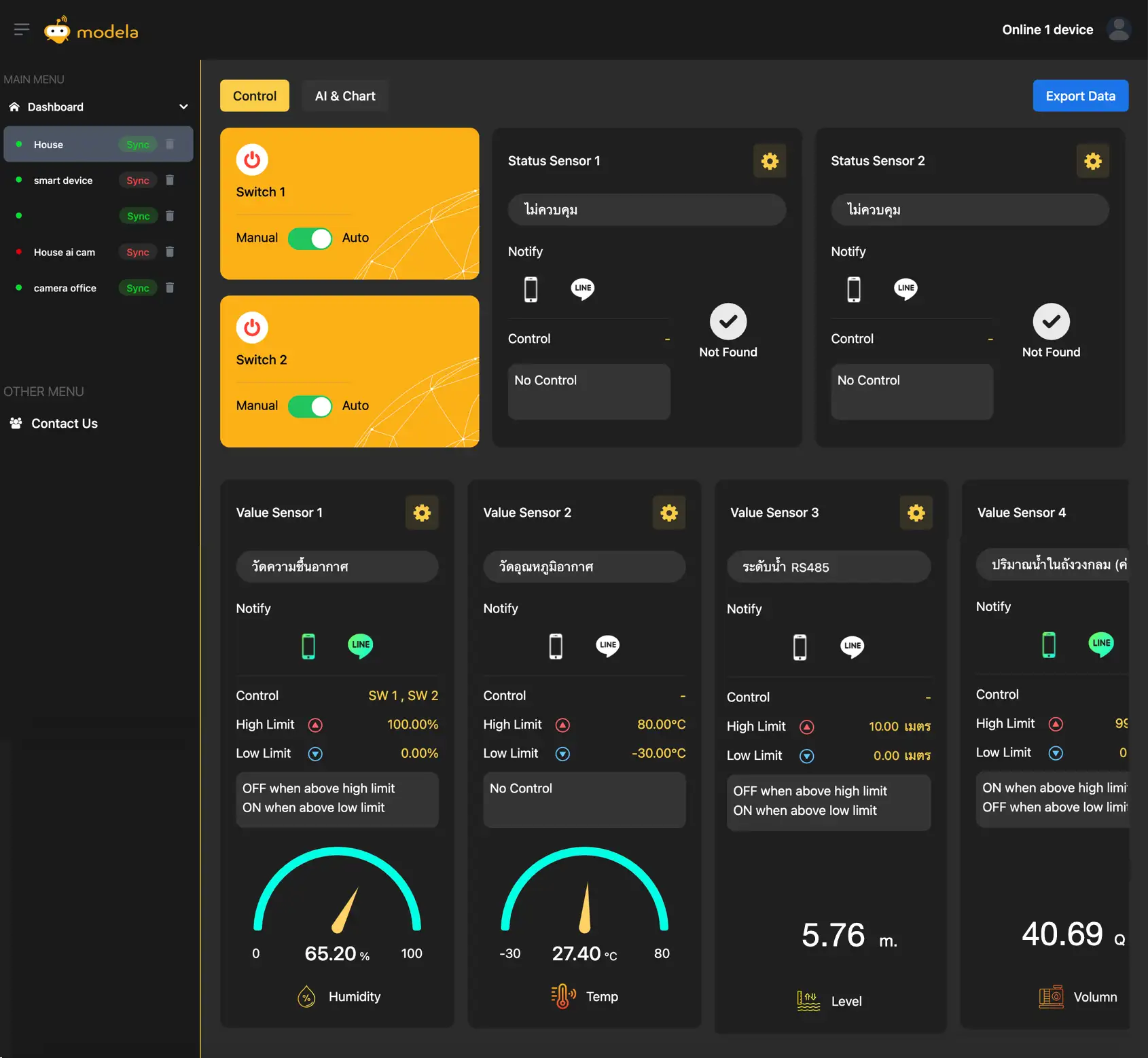
Task: Collapse the Dashboard menu chevron
Action: coord(183,107)
